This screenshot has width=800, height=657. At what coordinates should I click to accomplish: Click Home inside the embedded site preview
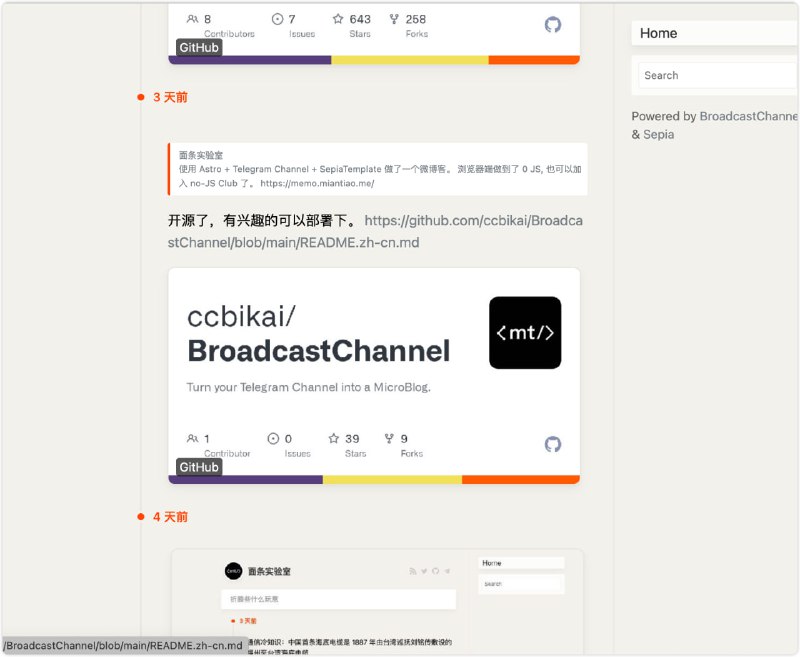[491, 562]
